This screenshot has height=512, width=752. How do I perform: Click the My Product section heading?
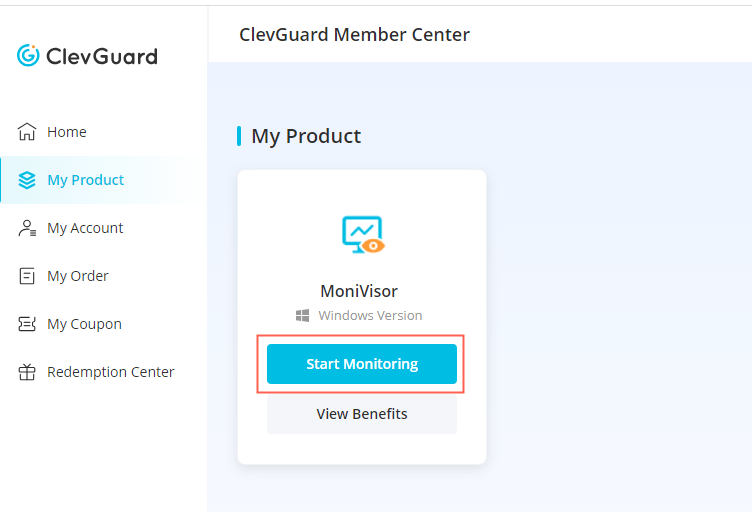[x=306, y=136]
